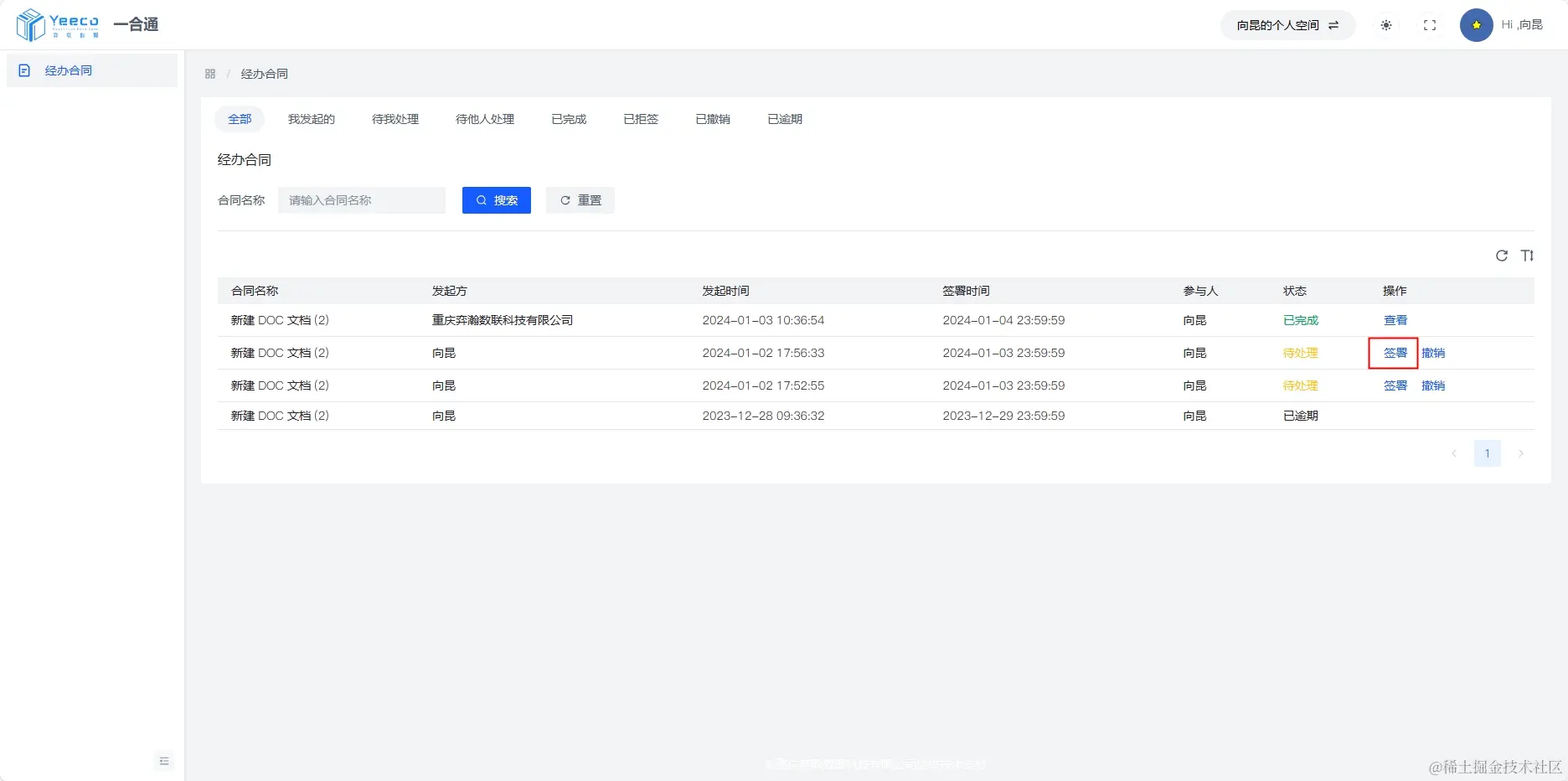Switch to the 已逾期 tab

point(785,119)
